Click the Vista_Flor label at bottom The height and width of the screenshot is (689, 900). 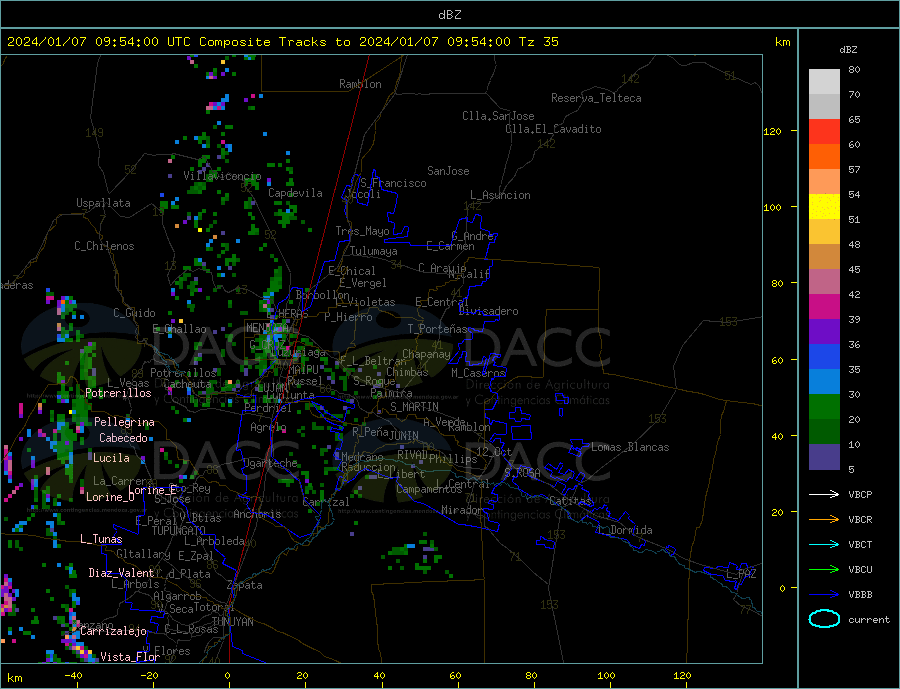tap(130, 657)
